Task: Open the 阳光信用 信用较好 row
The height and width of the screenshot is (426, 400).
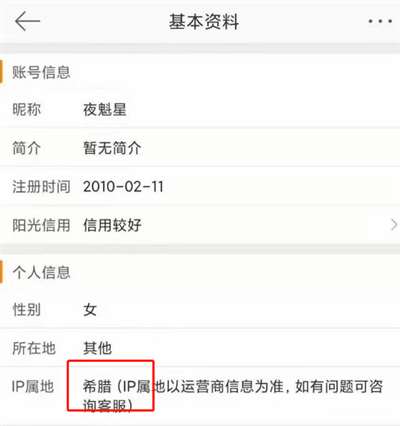Action: click(x=200, y=225)
